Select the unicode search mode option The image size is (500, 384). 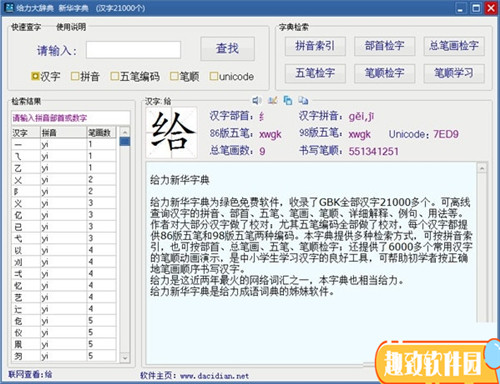tap(232, 76)
